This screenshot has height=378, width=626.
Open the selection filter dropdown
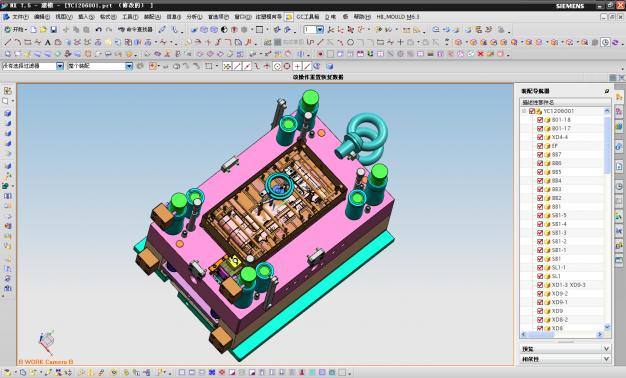(x=60, y=66)
